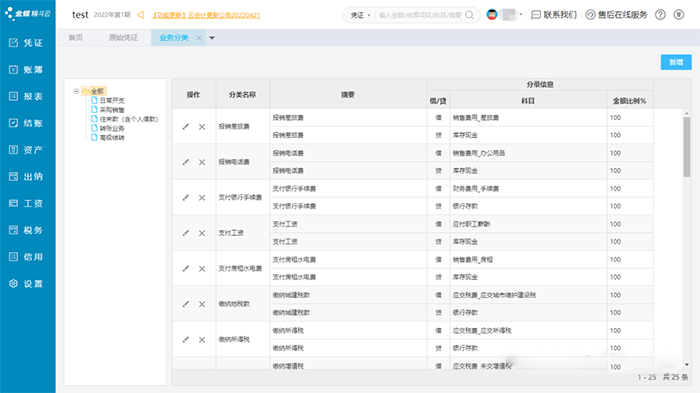
Task: Edit the 缴纳所得税 category
Action: click(x=186, y=339)
